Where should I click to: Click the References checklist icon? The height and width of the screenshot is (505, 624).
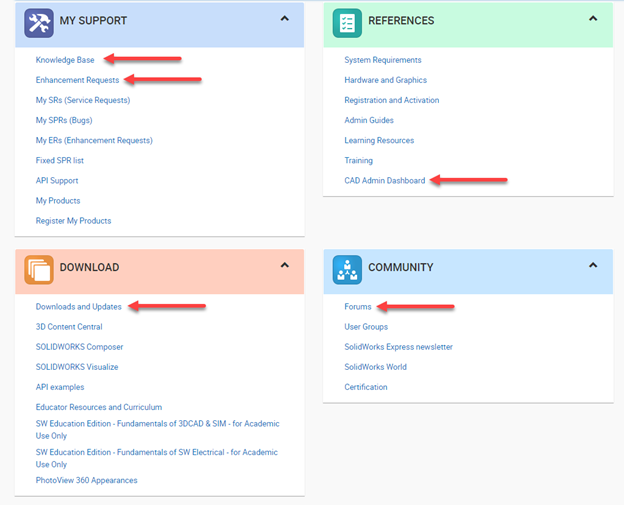347,23
